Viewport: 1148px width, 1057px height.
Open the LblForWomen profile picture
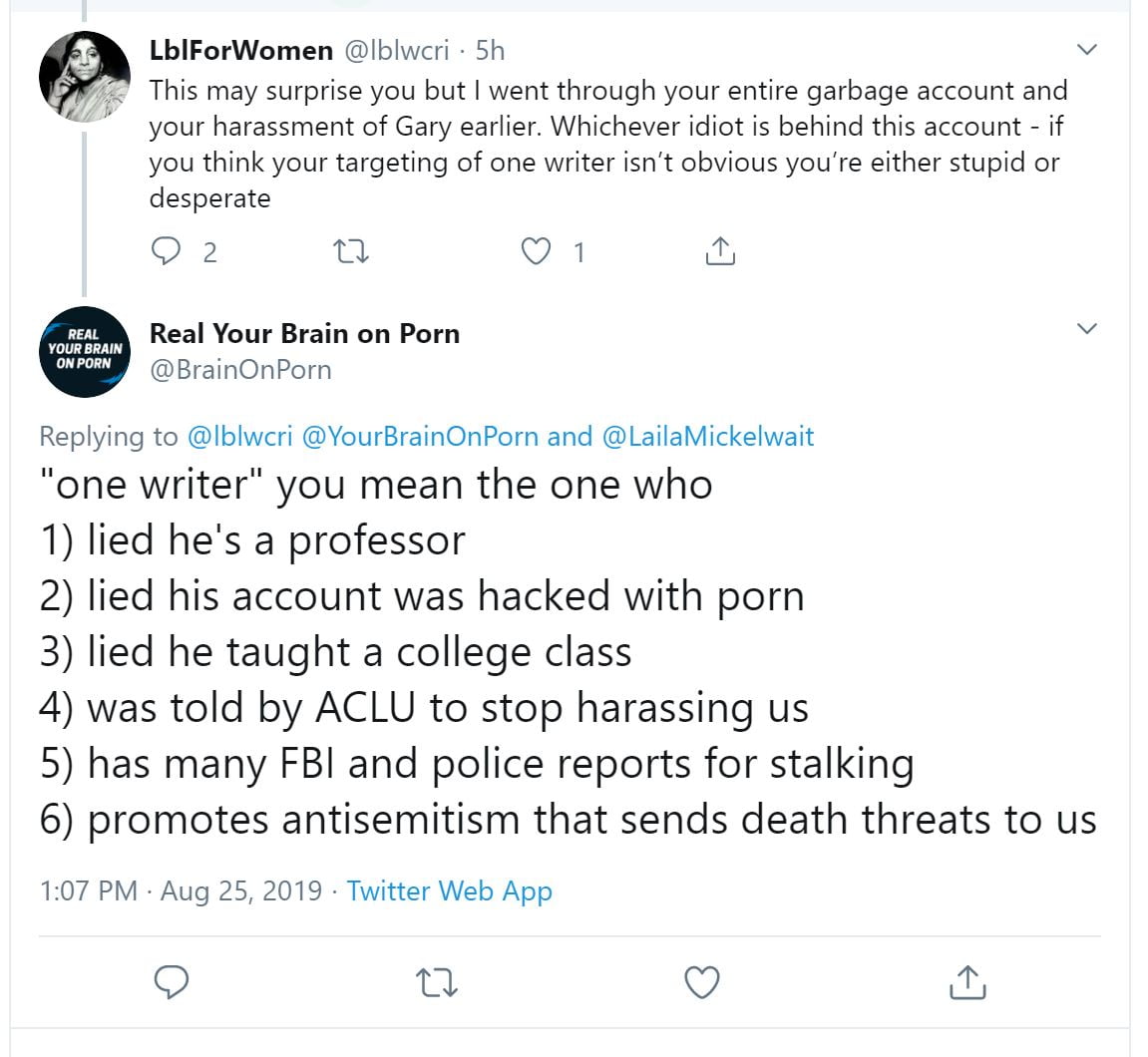pos(84,77)
